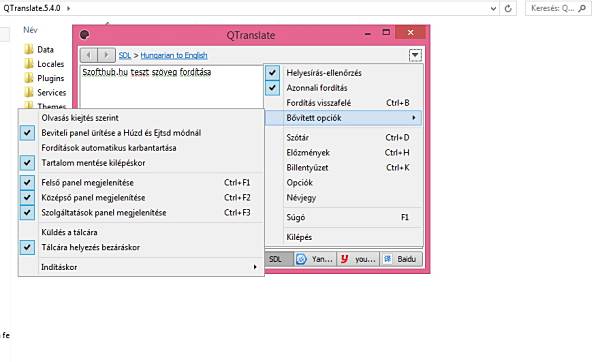This screenshot has height=362, width=600.
Task: Open Súgó help menu item
Action: point(344,217)
